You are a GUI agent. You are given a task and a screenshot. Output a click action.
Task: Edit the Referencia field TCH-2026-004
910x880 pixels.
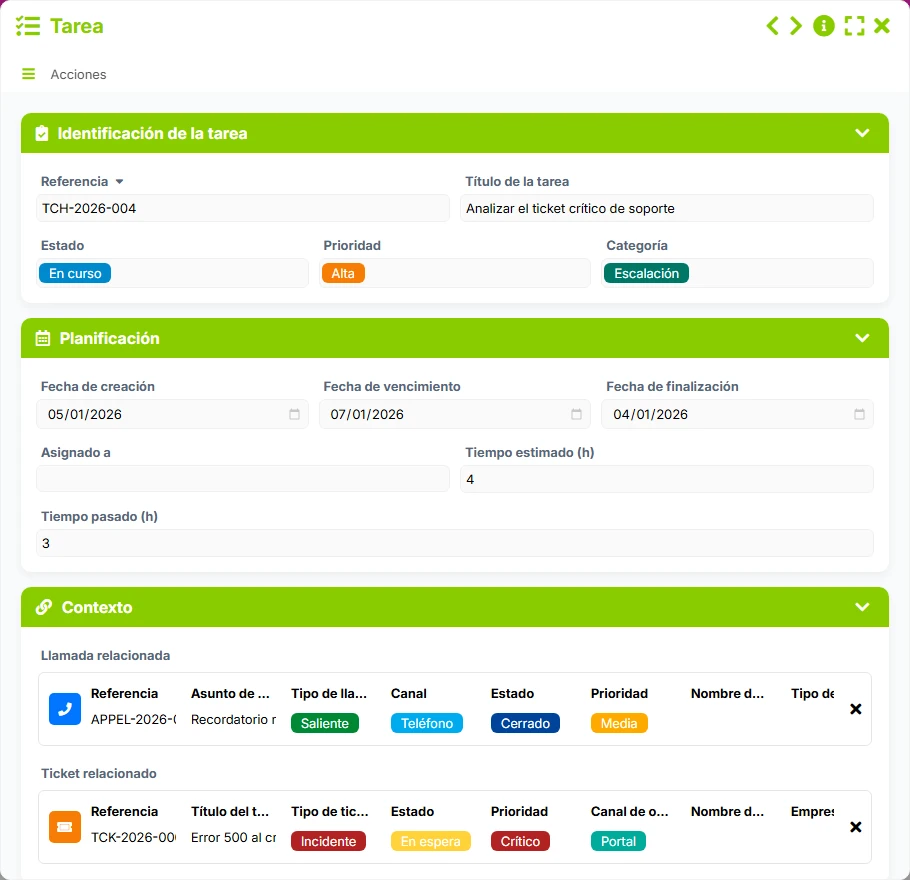click(243, 208)
